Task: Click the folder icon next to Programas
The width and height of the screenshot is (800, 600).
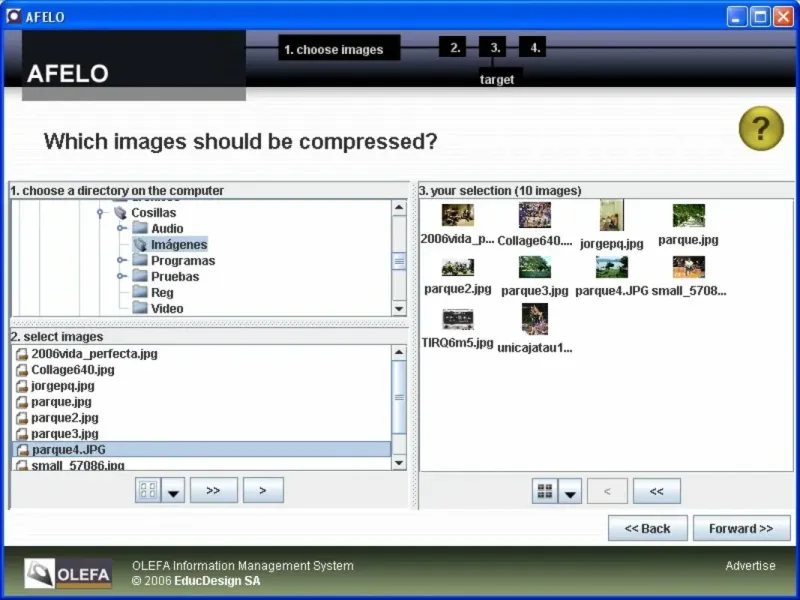Action: [x=140, y=260]
